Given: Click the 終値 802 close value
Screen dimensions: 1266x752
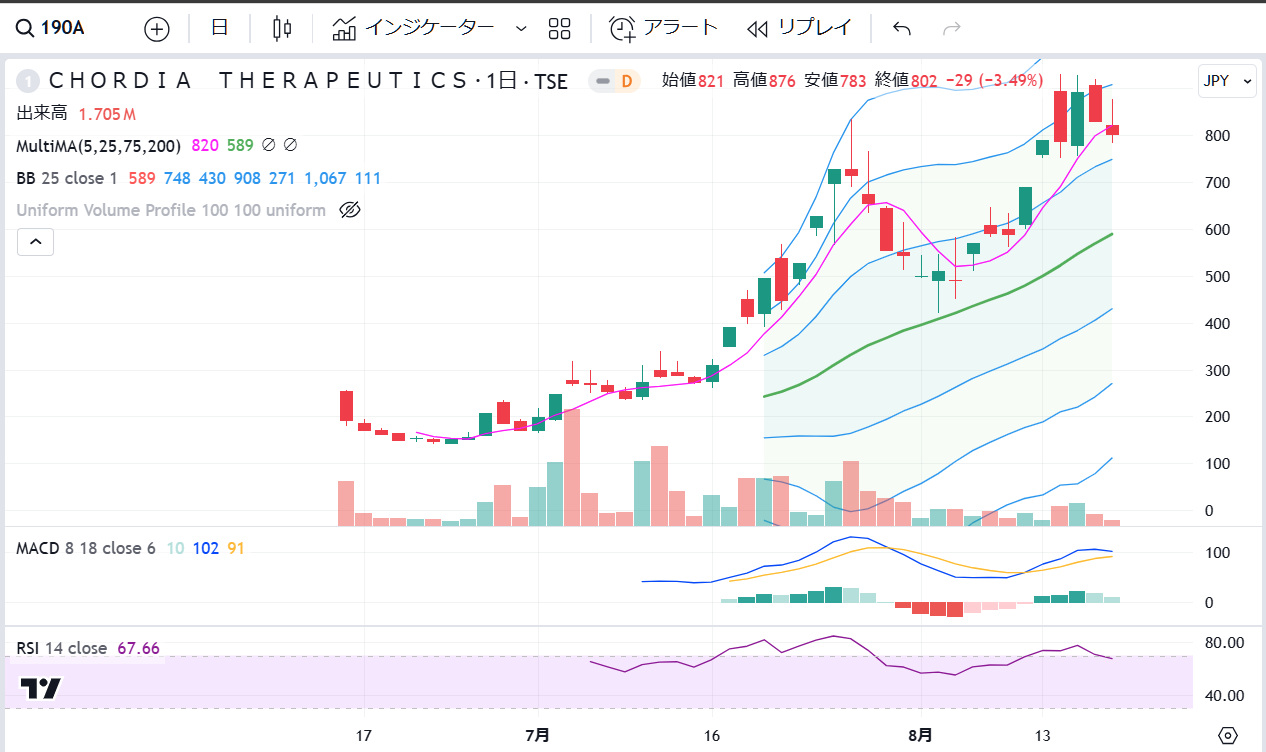Looking at the screenshot, I should click(x=906, y=80).
